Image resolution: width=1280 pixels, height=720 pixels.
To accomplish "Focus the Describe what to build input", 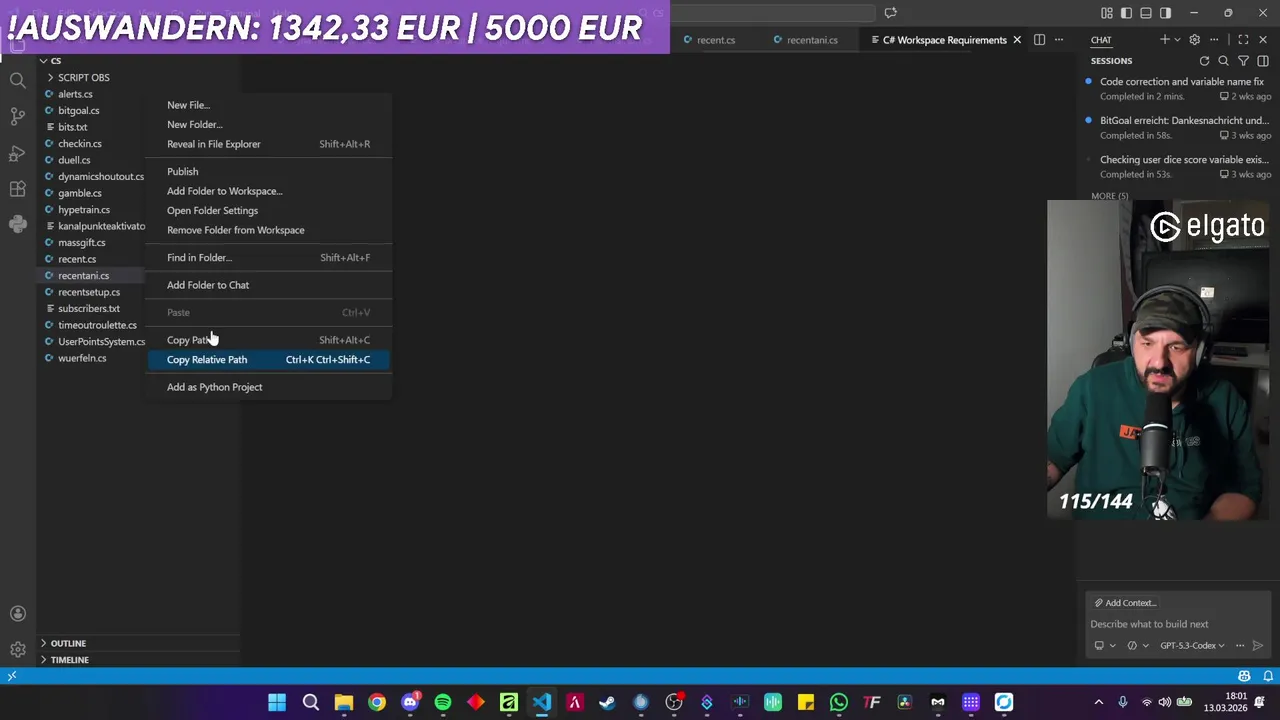I will 1178,624.
